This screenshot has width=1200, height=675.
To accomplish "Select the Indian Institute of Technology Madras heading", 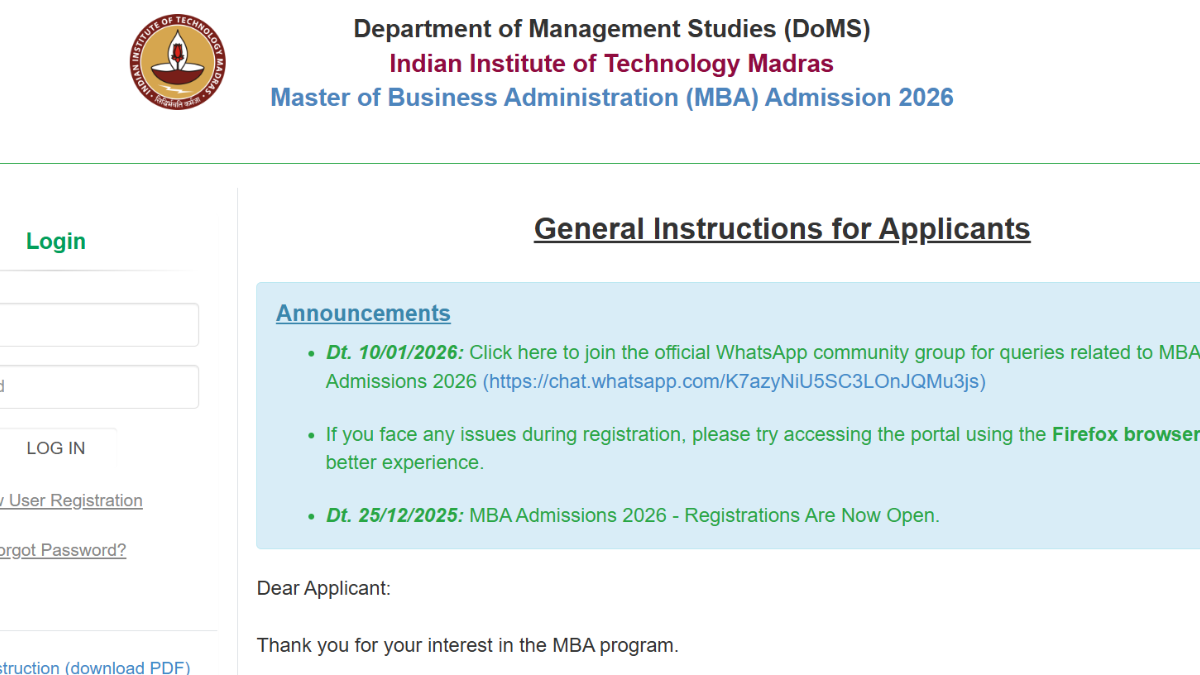I will click(x=611, y=64).
